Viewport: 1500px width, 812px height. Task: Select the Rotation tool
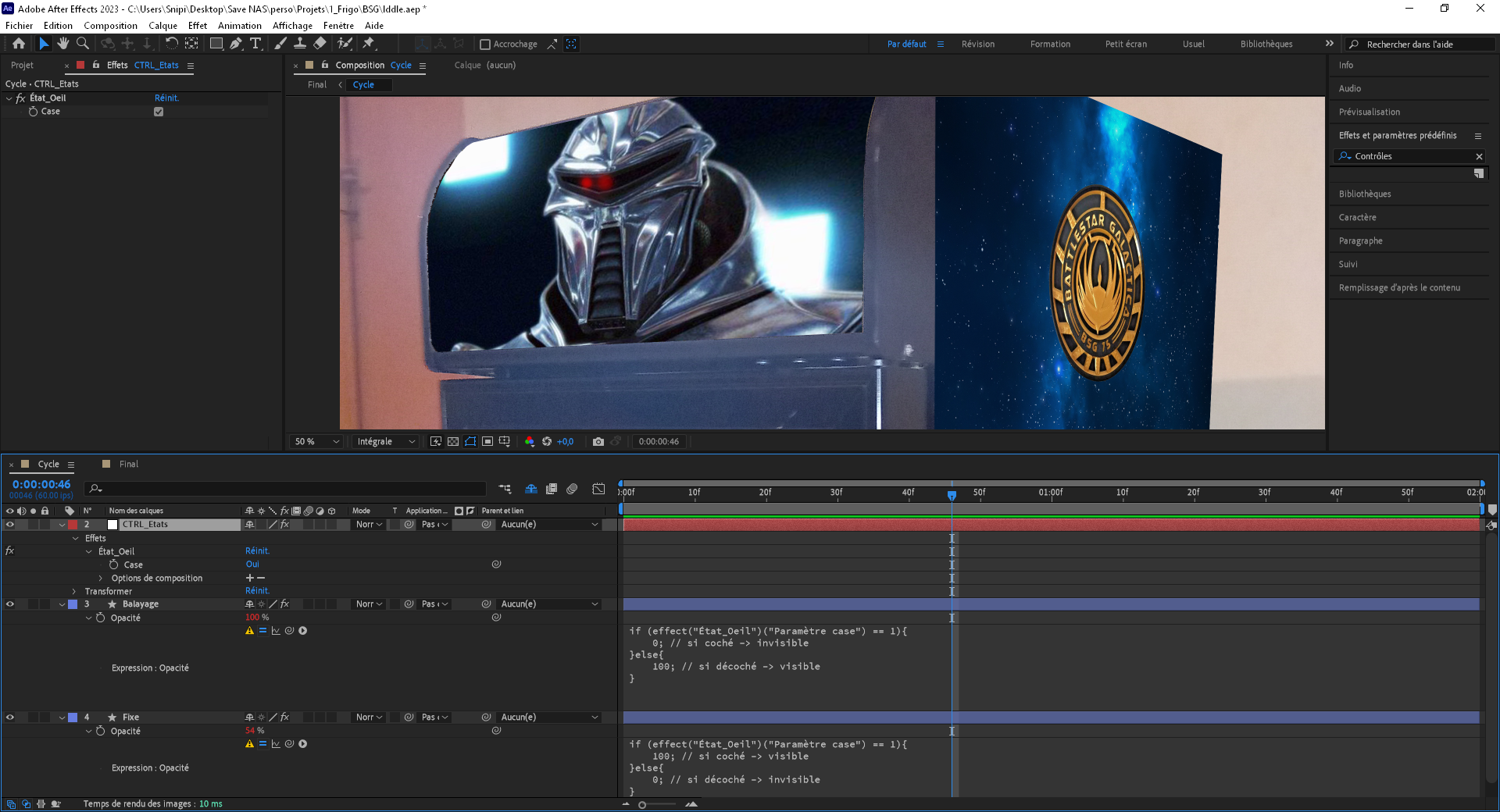coord(171,44)
